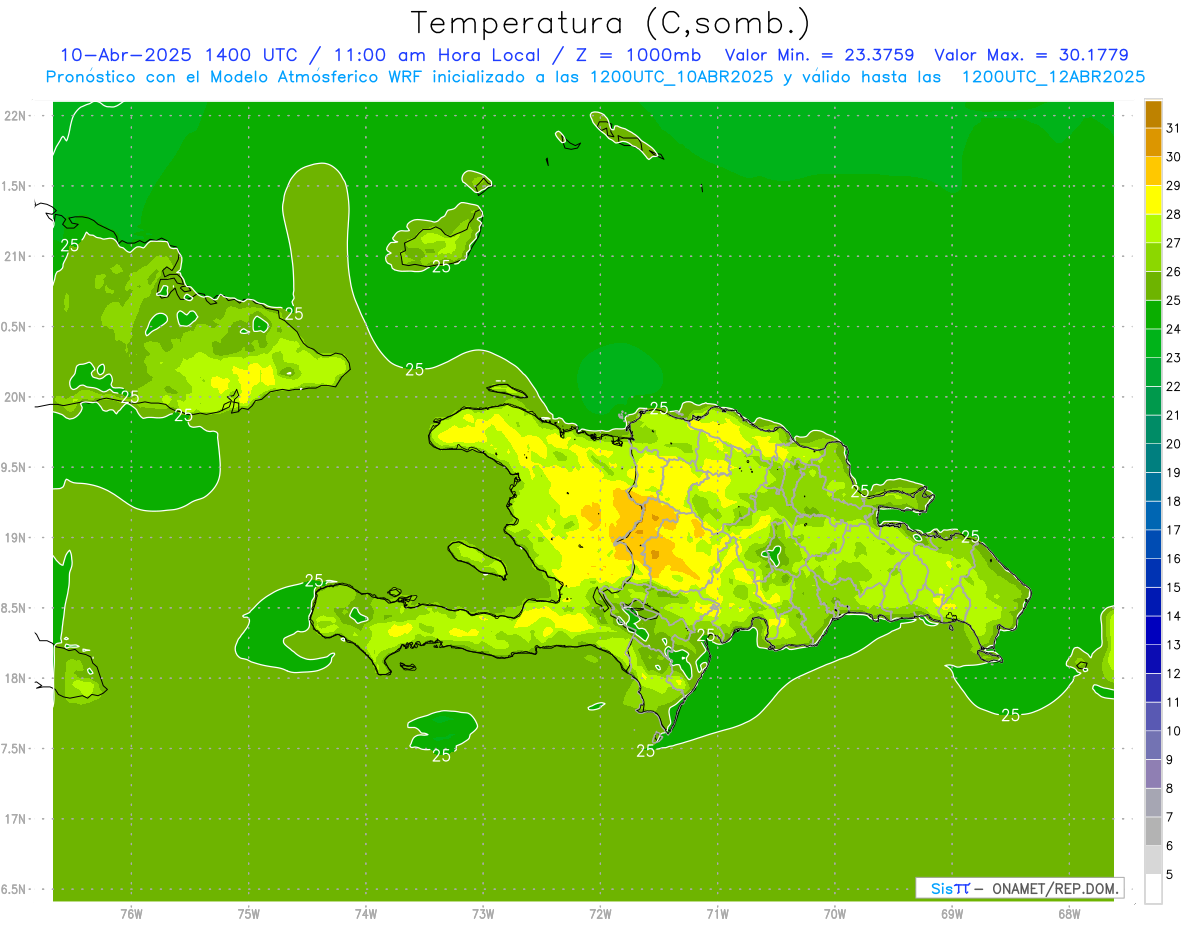Click the longitude label "72W"

[601, 914]
